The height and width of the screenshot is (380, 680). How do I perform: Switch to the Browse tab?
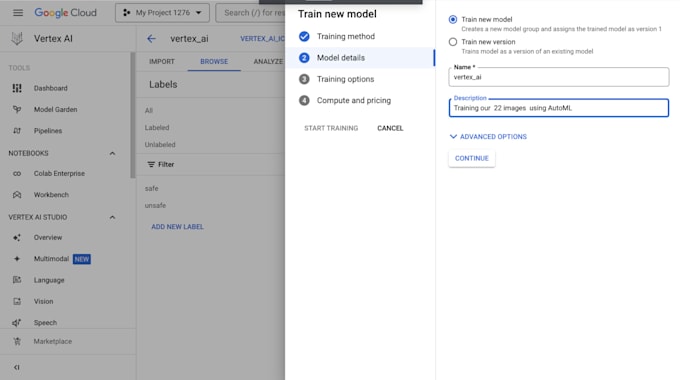point(214,62)
